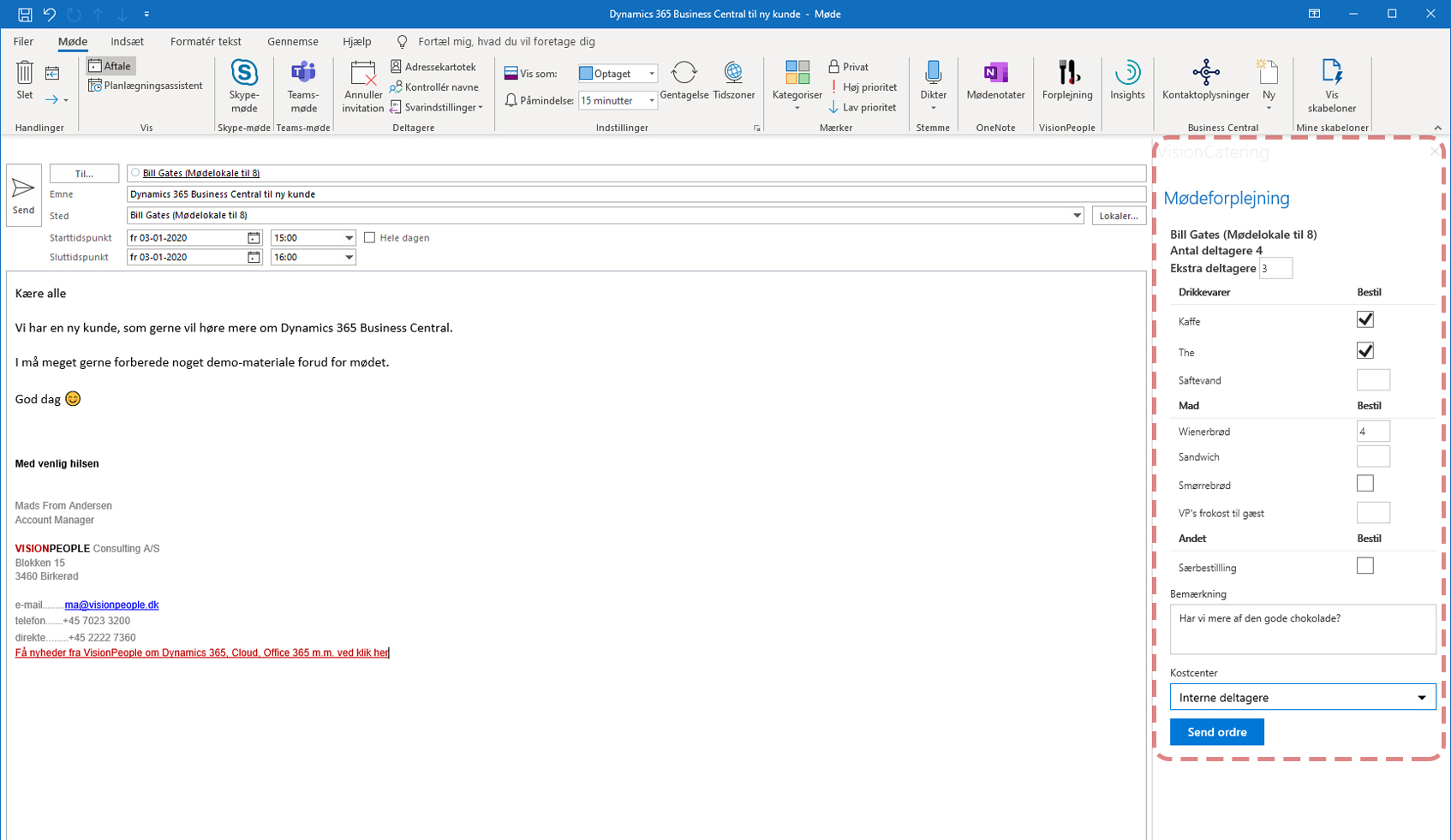Click the Bemærkning text area
Screen dimensions: 1451x840
click(1303, 629)
